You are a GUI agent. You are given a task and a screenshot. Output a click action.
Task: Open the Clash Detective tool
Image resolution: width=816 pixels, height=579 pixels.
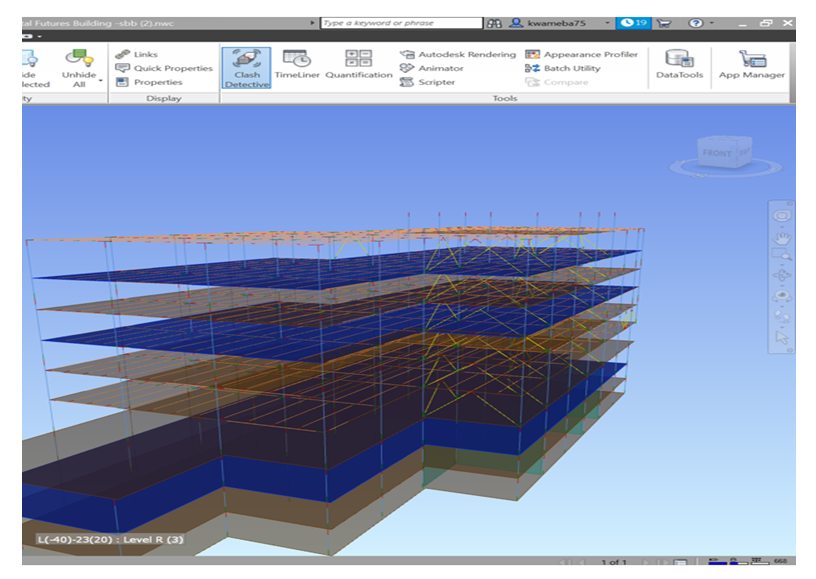tap(246, 68)
